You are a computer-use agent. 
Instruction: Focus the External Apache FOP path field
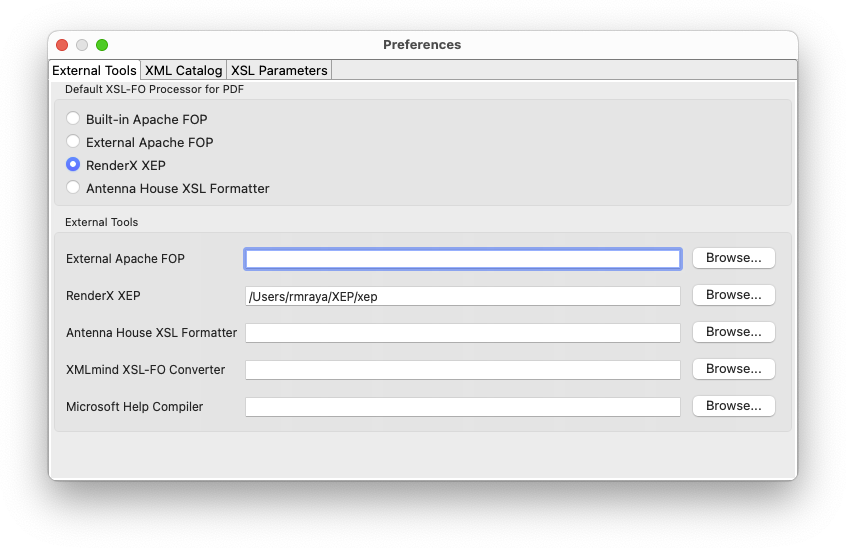(463, 259)
